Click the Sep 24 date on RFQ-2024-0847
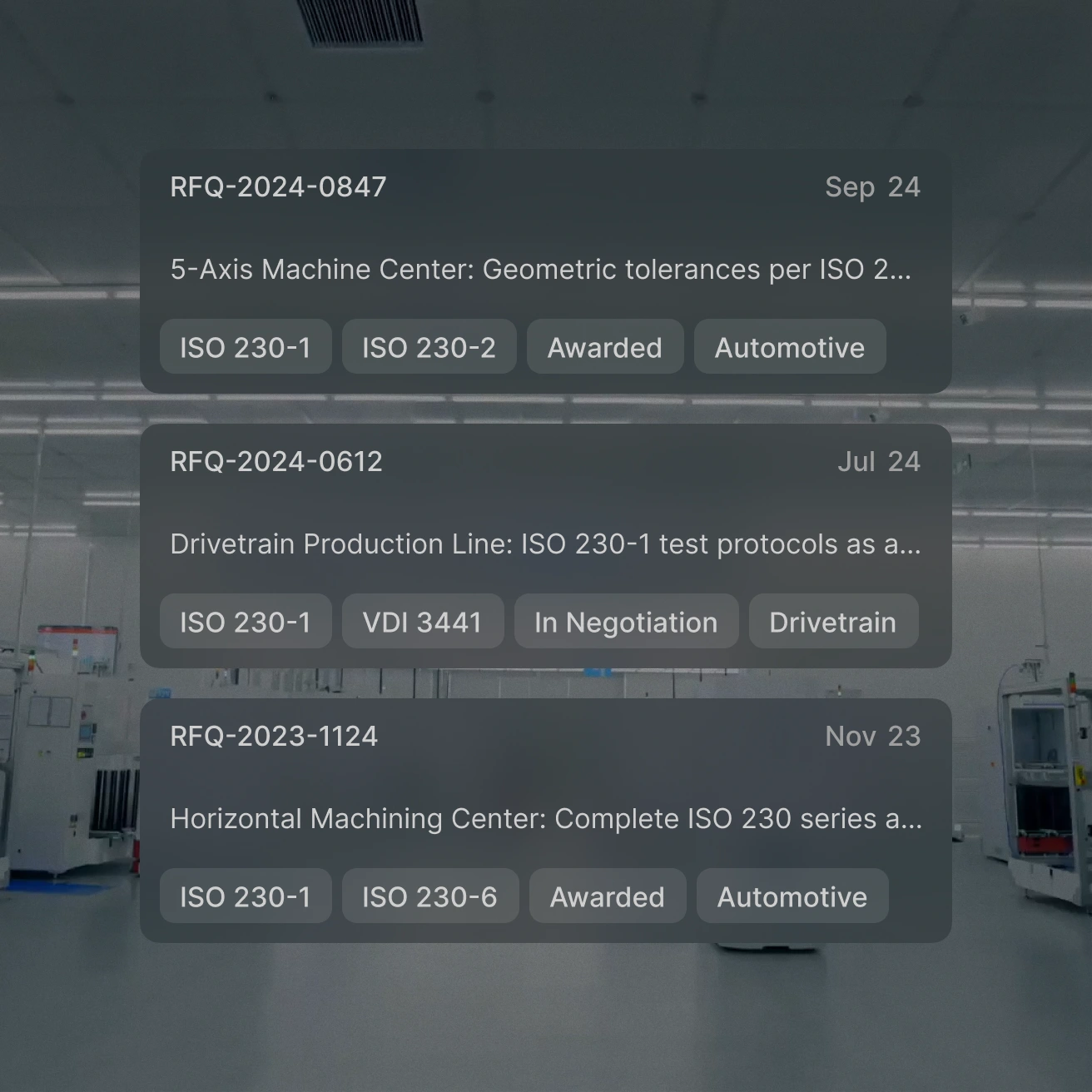Viewport: 1092px width, 1092px height. coord(872,187)
